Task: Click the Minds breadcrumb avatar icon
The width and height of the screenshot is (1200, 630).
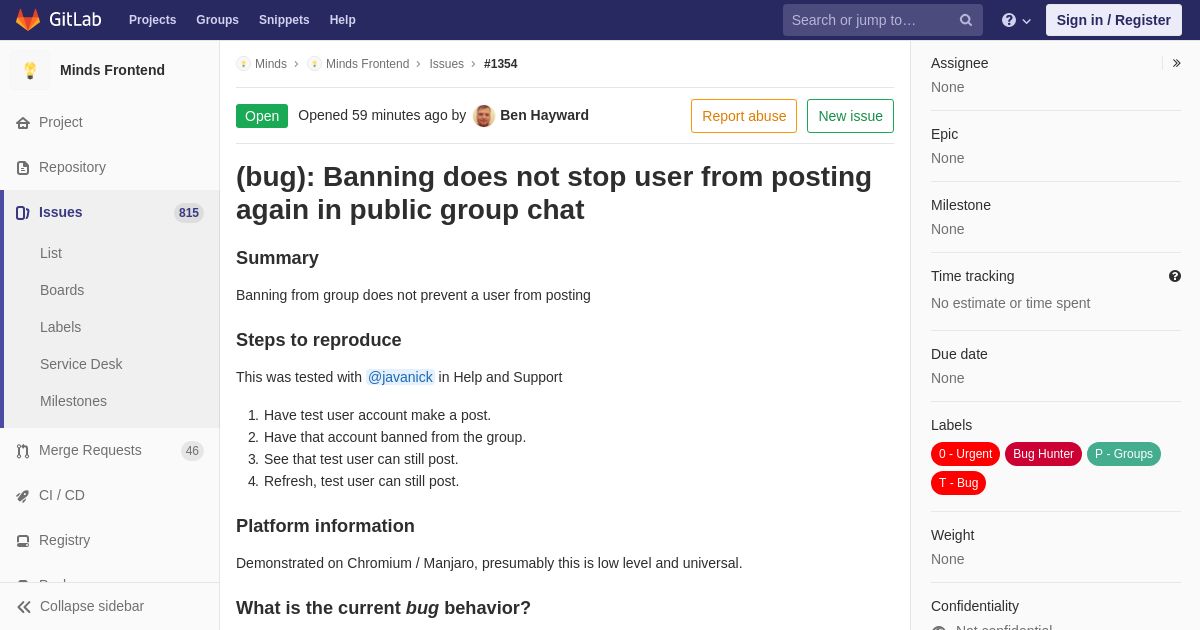Action: tap(243, 64)
